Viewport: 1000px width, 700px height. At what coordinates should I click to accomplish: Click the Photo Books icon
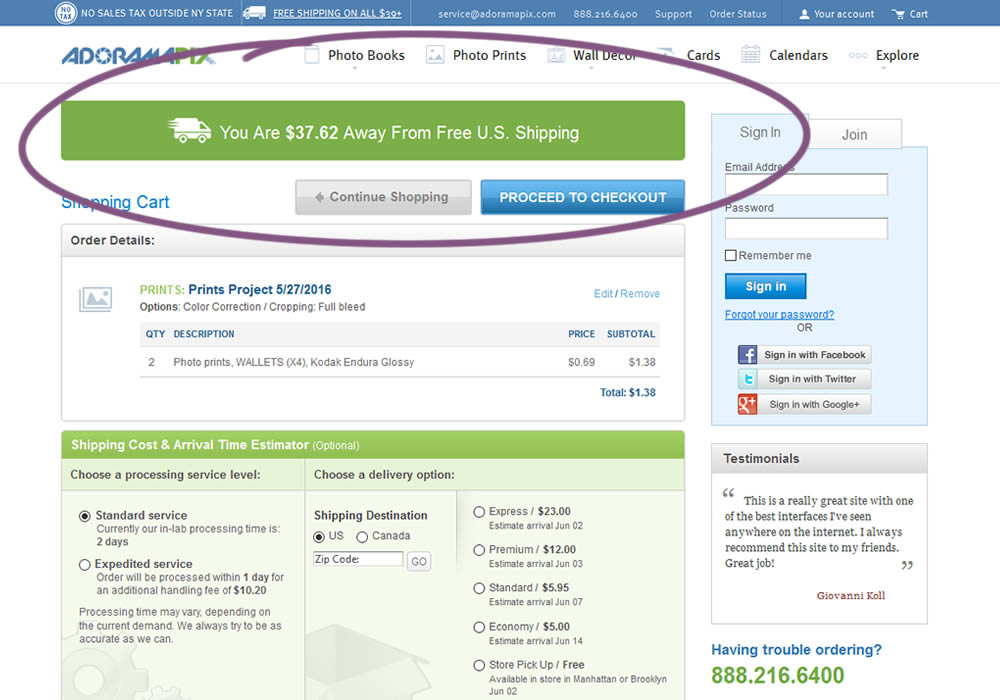[312, 55]
